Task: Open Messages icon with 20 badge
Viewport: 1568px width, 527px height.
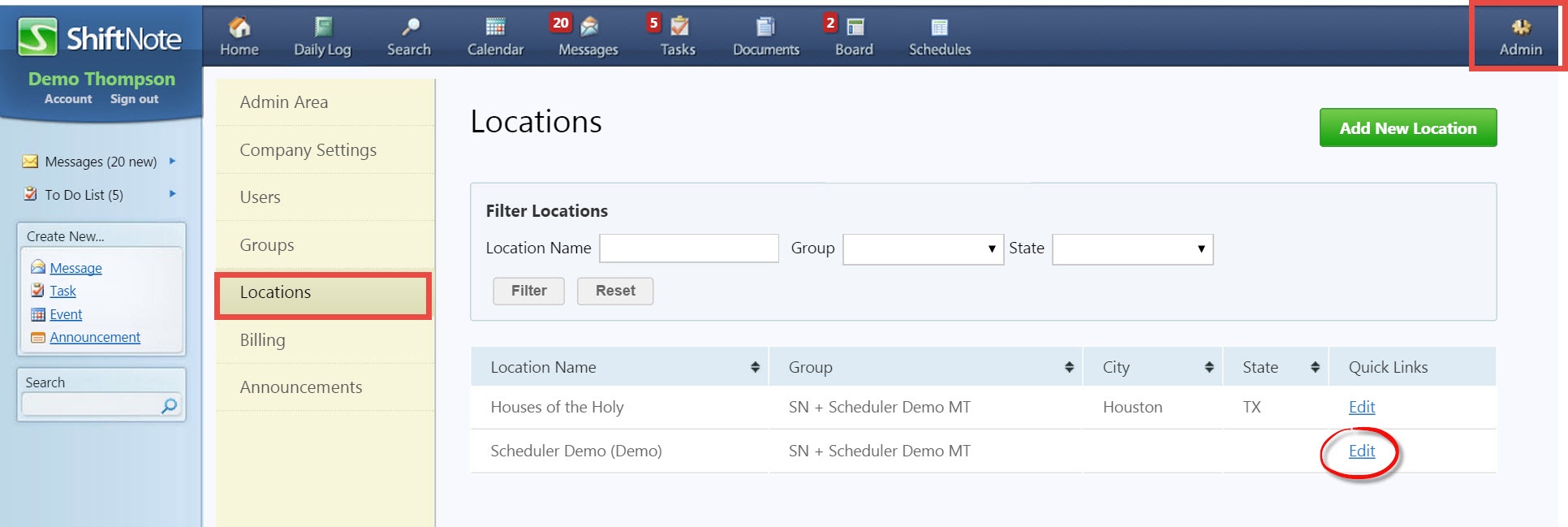Action: 588,28
